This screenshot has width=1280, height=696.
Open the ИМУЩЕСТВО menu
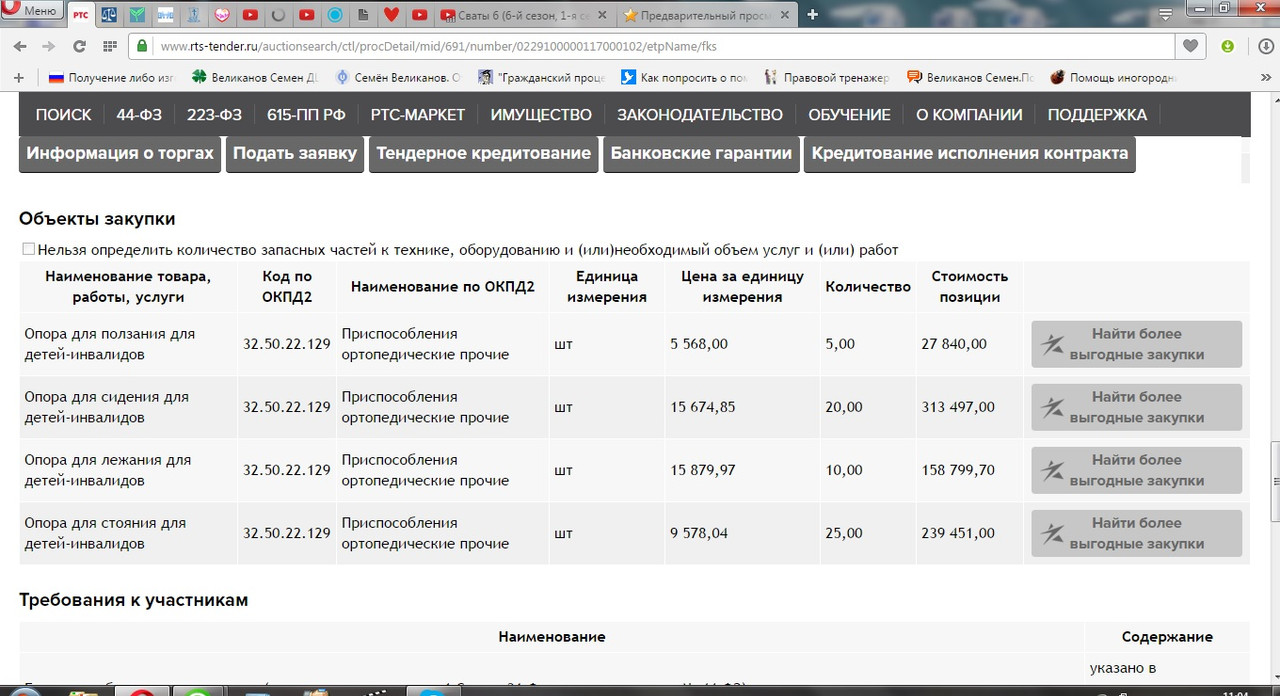pyautogui.click(x=541, y=114)
